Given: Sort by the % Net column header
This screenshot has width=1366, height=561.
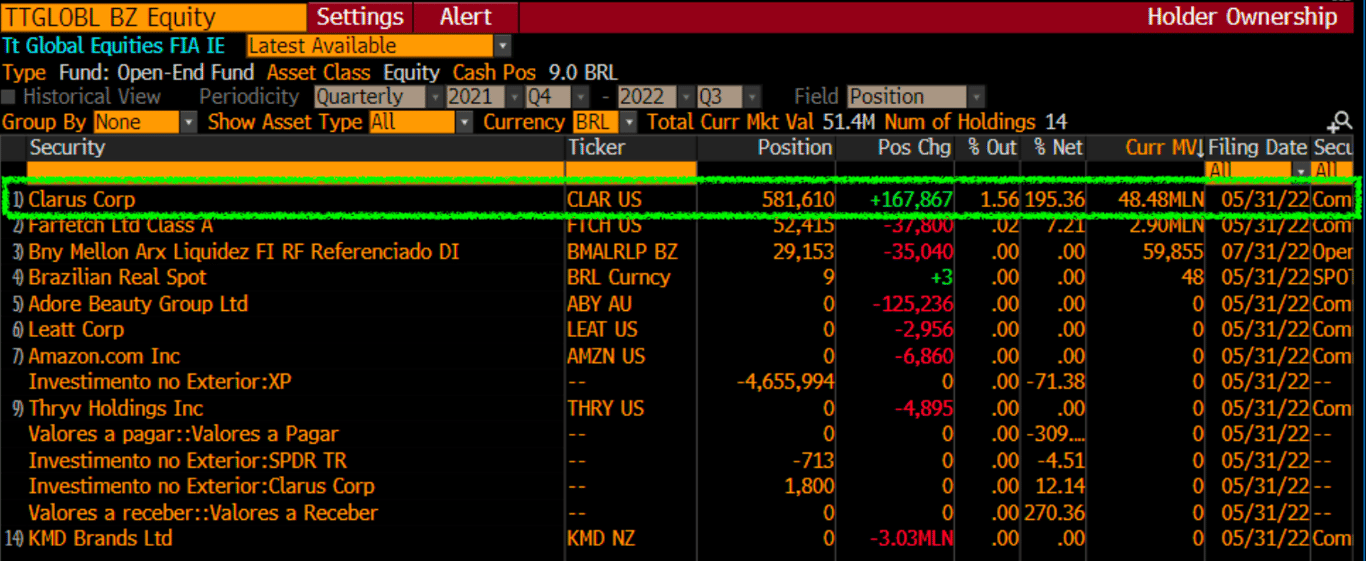Looking at the screenshot, I should (x=1059, y=148).
